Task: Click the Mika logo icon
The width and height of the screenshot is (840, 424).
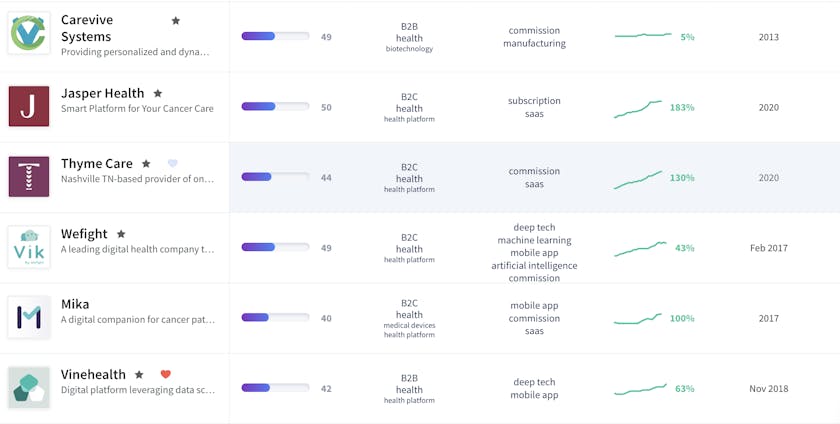Action: (x=28, y=317)
